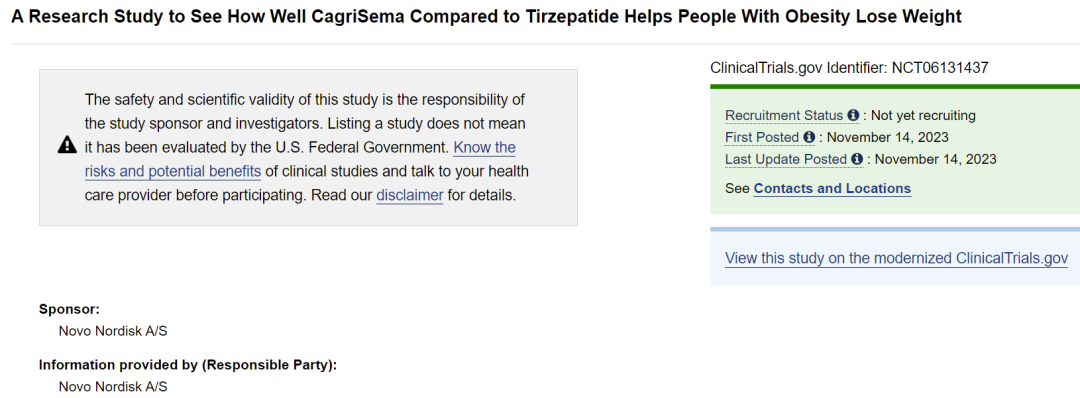Click the warning triangle icon in the disclaimer box

(x=67, y=145)
